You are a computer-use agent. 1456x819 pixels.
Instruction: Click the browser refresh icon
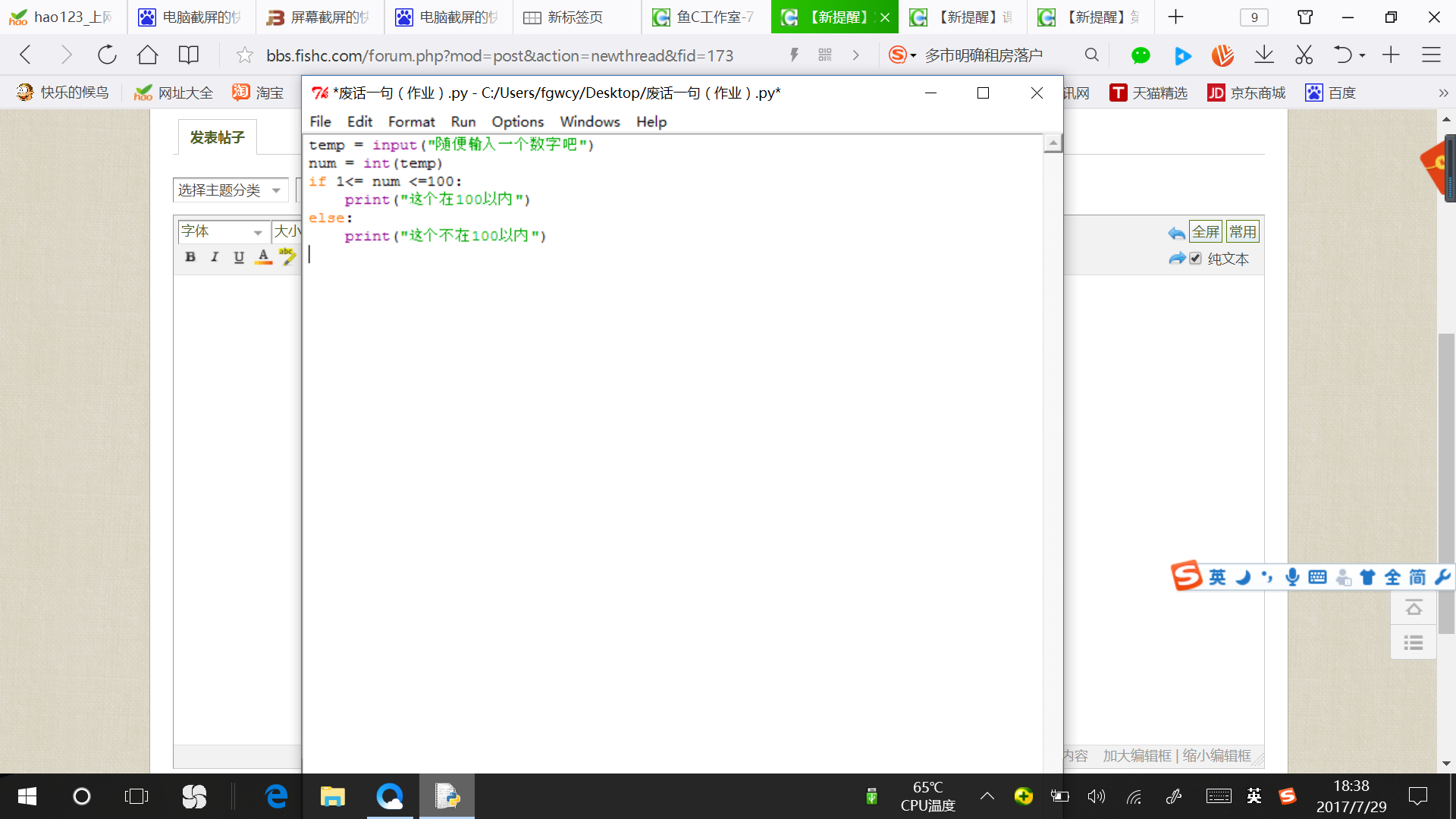click(x=107, y=55)
